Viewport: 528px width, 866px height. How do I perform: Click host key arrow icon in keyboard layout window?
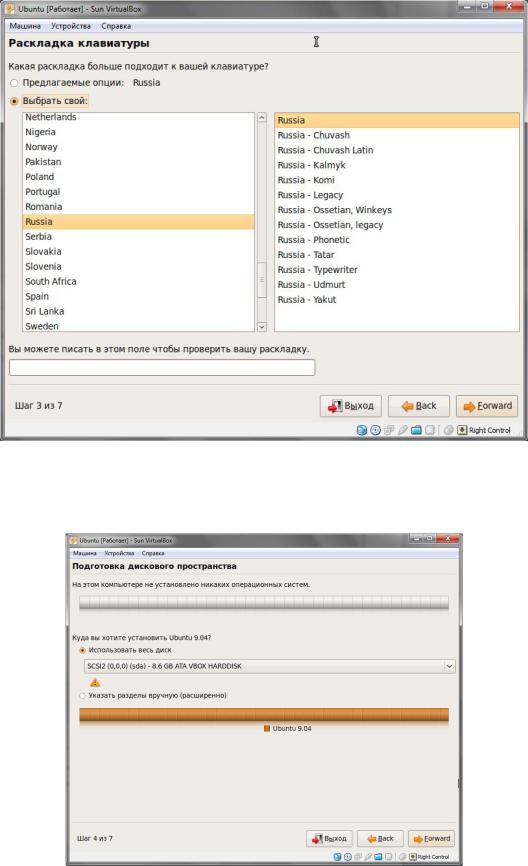462,430
